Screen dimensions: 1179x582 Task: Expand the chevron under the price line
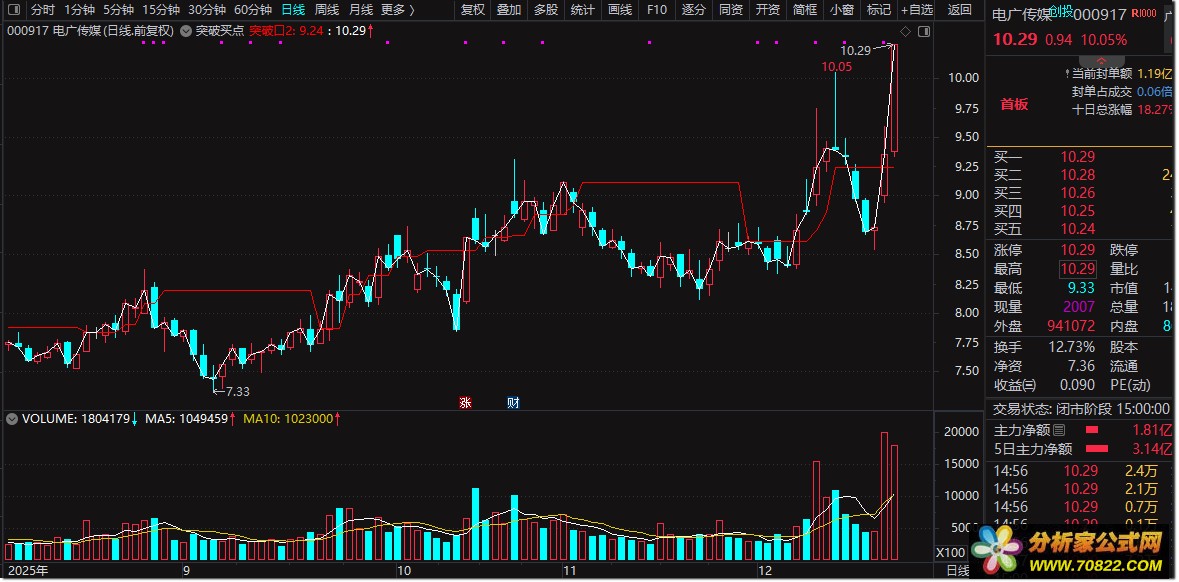pyautogui.click(x=1102, y=60)
